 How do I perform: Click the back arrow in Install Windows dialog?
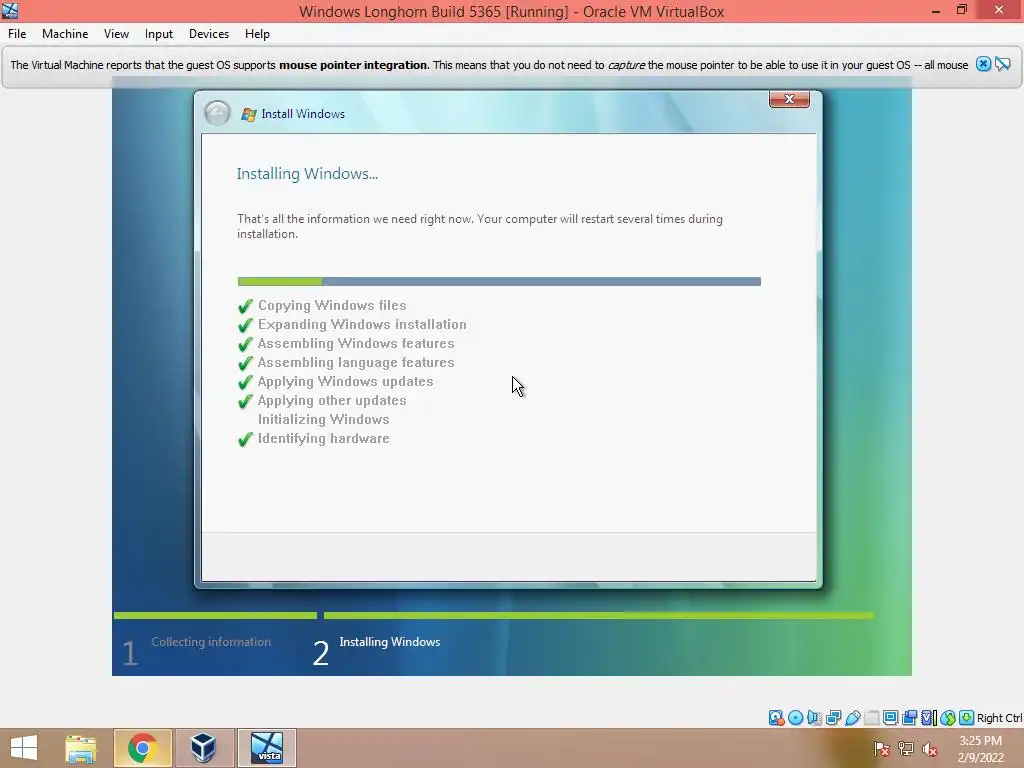(x=217, y=113)
